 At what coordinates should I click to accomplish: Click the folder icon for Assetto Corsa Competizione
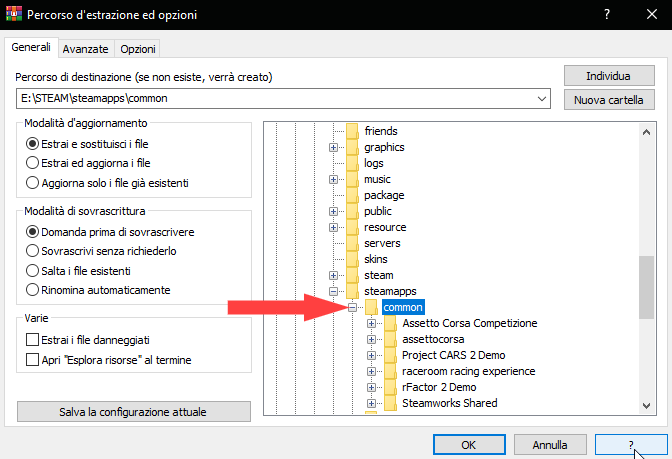pos(389,323)
